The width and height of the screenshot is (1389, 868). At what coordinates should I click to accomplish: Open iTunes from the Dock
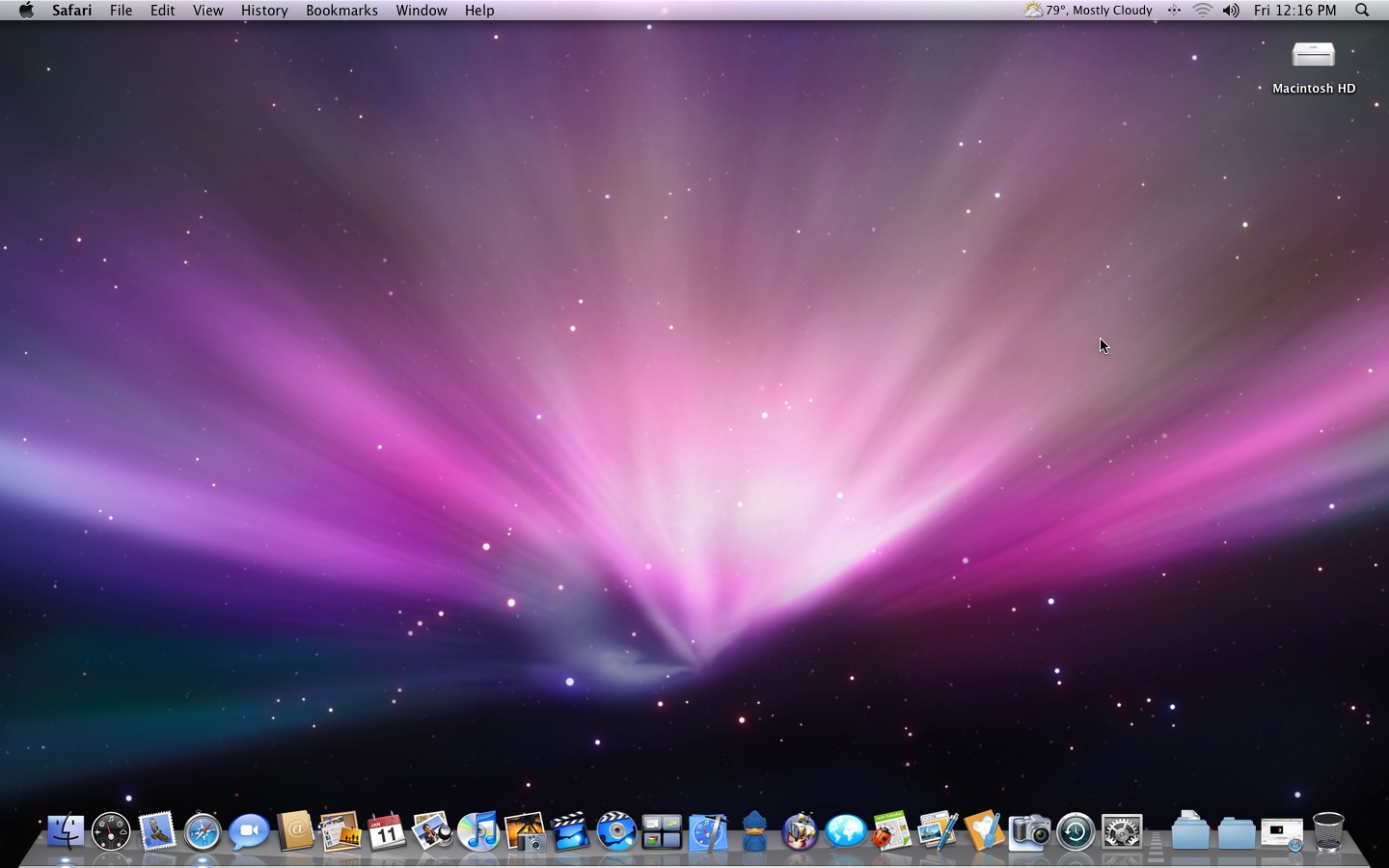(478, 831)
